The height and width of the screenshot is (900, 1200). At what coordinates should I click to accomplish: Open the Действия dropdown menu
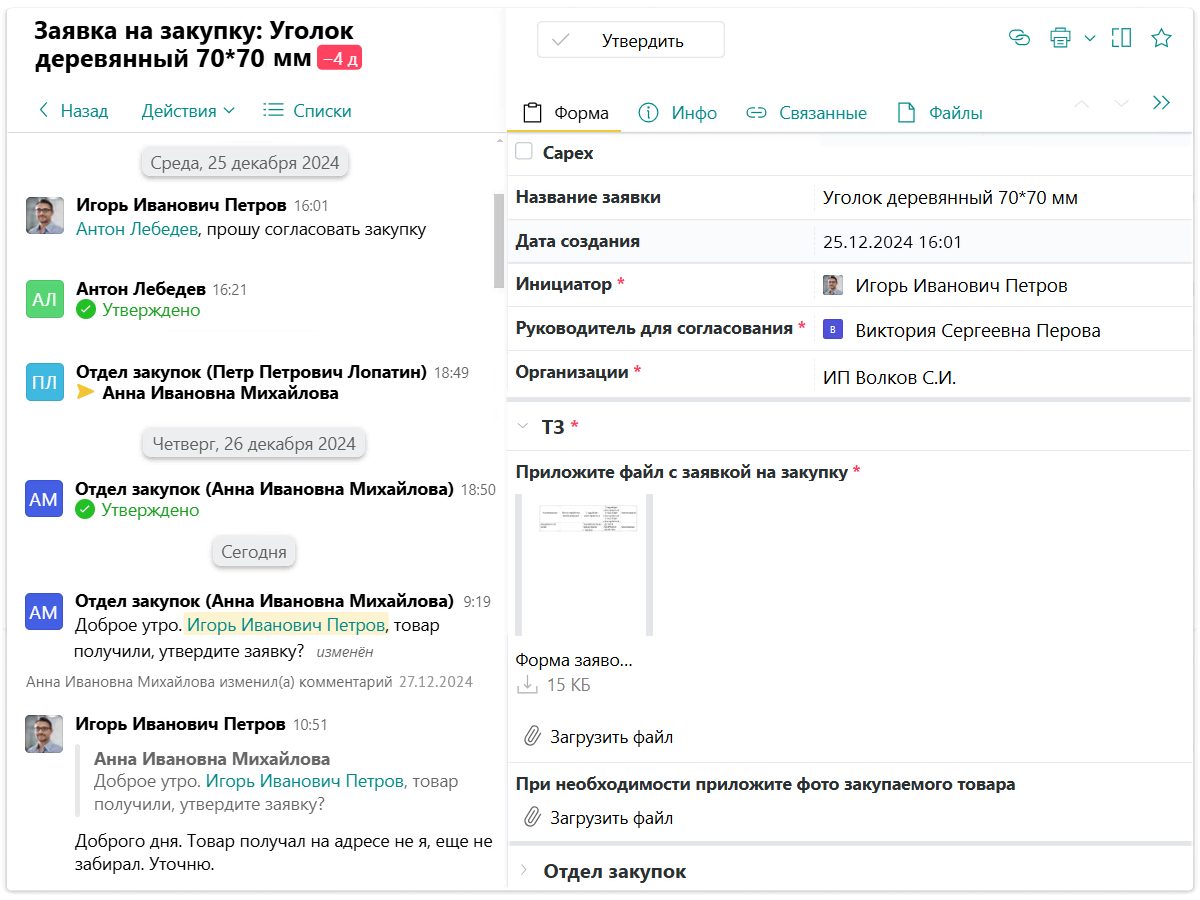pyautogui.click(x=188, y=111)
